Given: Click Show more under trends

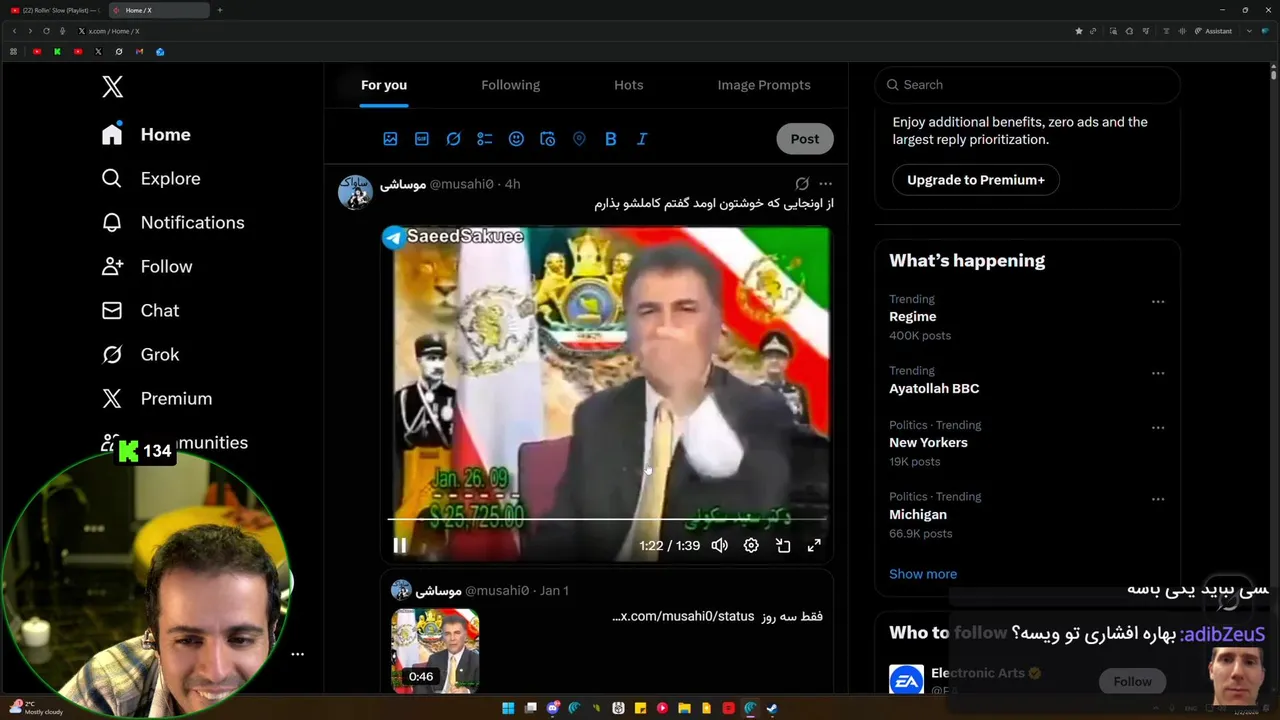Looking at the screenshot, I should 923,574.
